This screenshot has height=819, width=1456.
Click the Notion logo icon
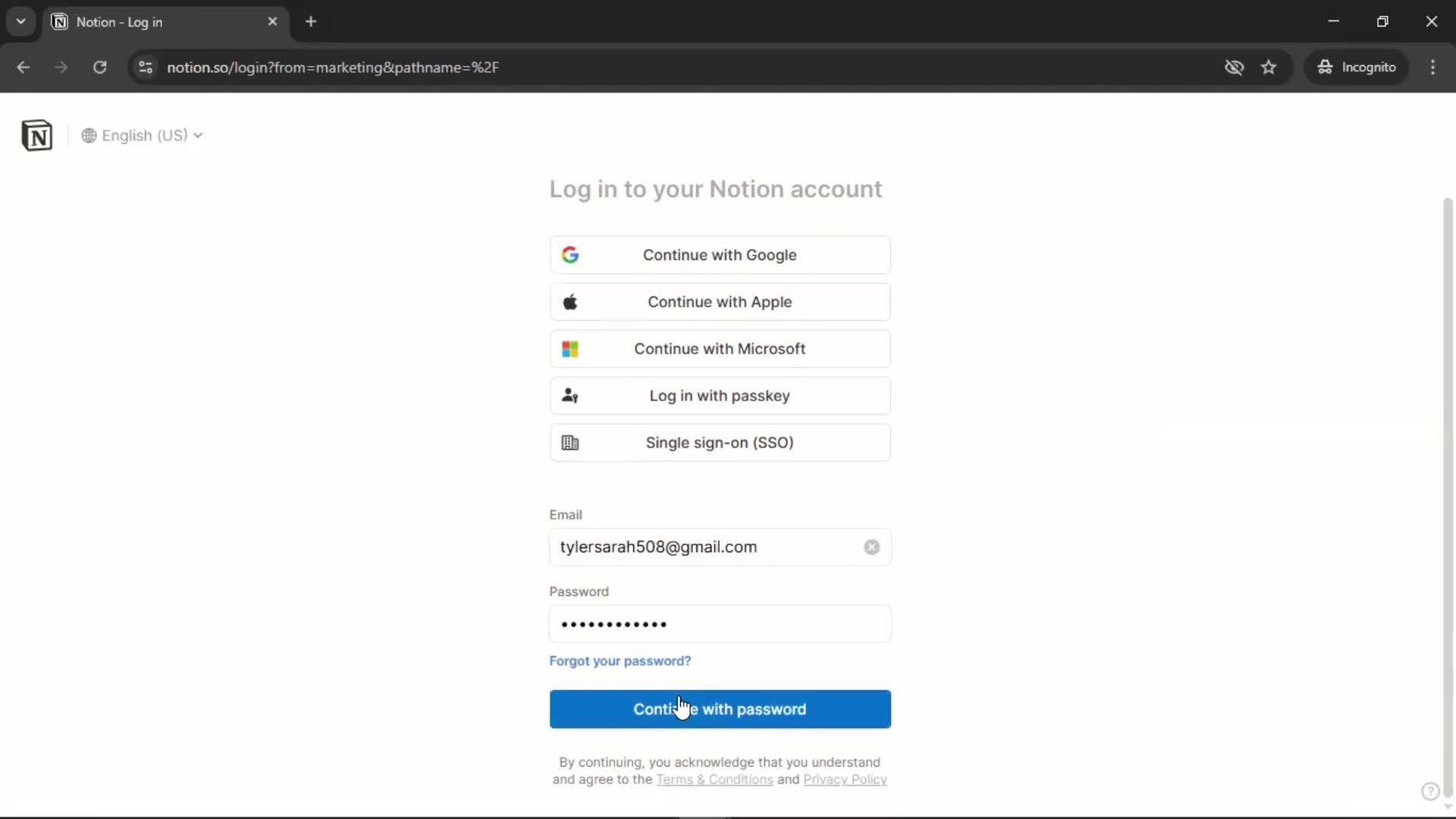pyautogui.click(x=36, y=135)
